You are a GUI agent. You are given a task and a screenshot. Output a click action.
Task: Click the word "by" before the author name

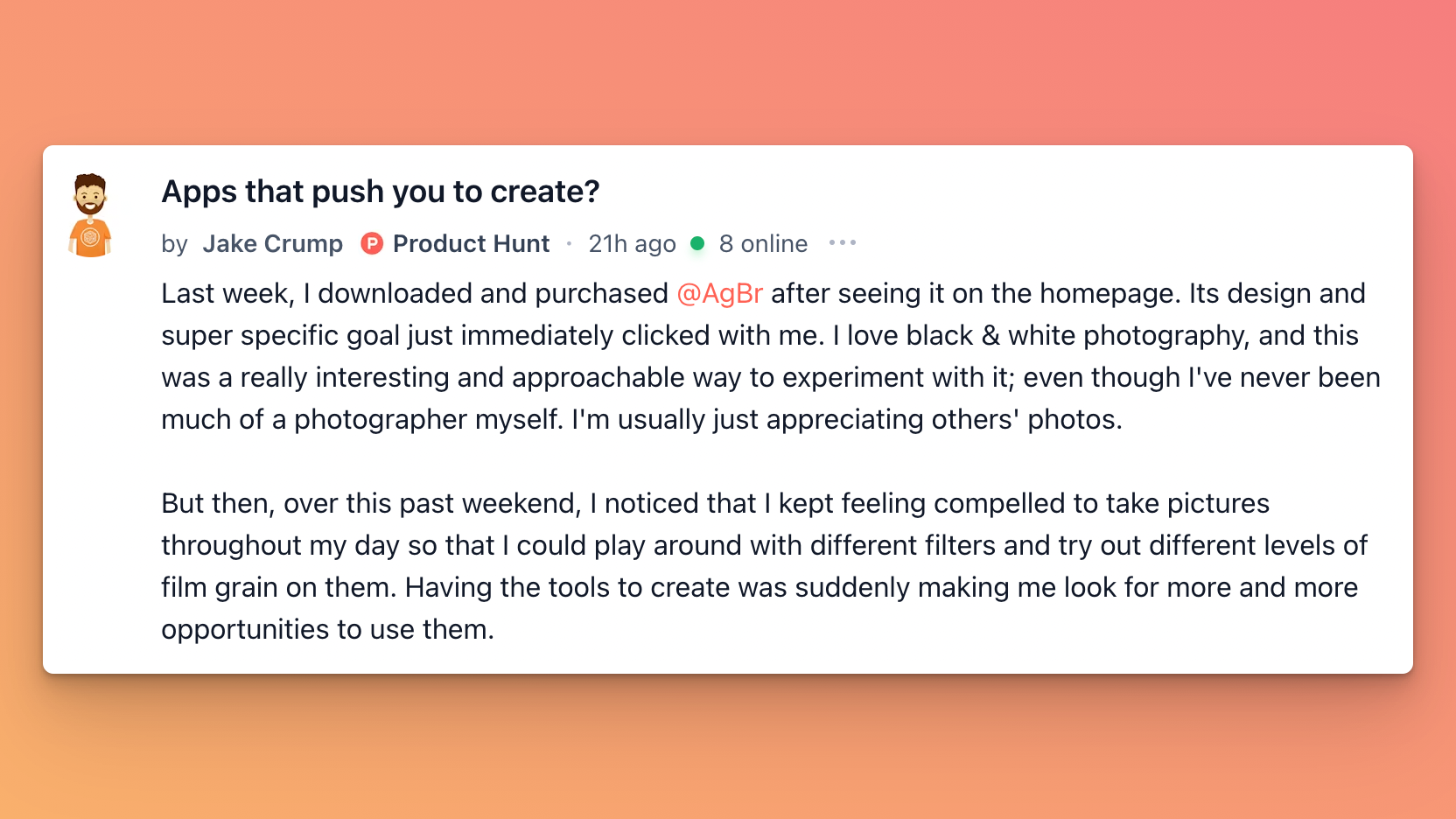point(174,244)
